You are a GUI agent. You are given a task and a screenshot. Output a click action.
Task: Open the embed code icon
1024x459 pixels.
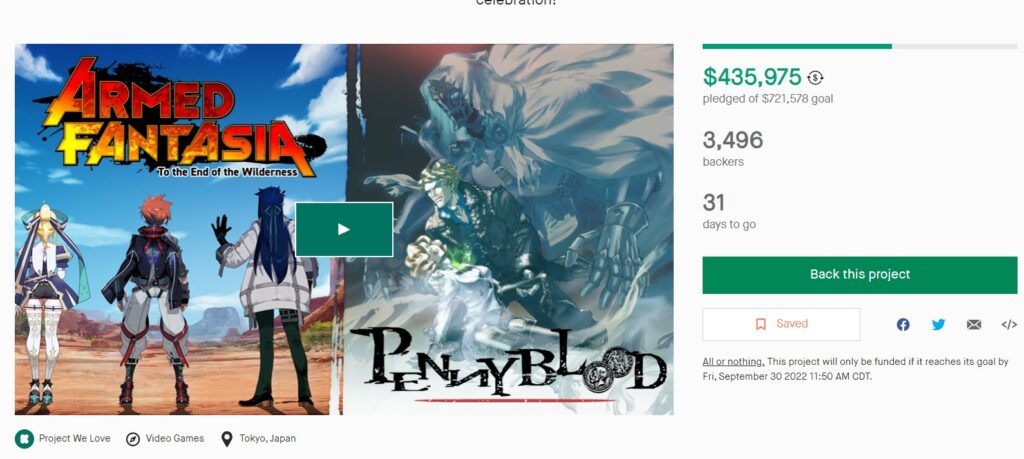click(x=1009, y=324)
